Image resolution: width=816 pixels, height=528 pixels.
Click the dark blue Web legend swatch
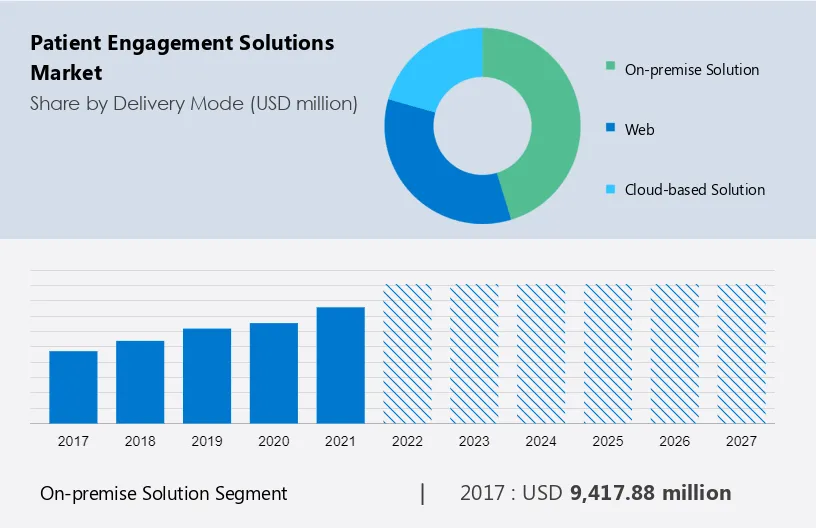click(610, 127)
